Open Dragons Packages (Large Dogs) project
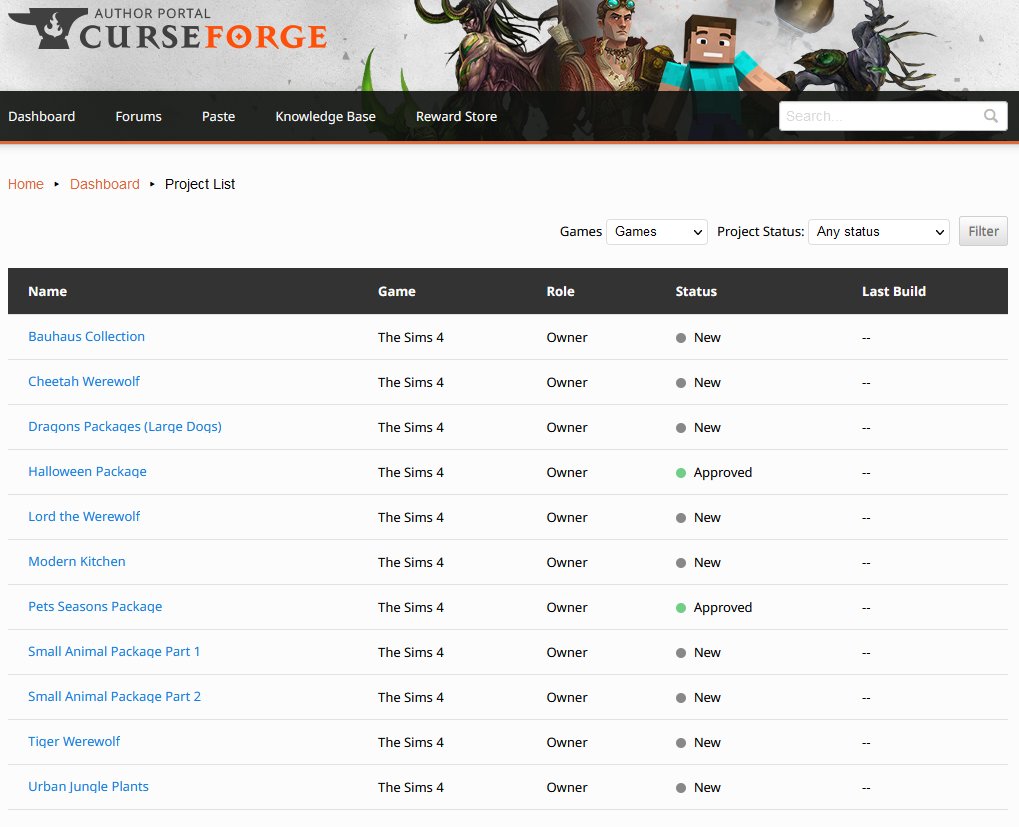The image size is (1019, 827). [x=125, y=426]
